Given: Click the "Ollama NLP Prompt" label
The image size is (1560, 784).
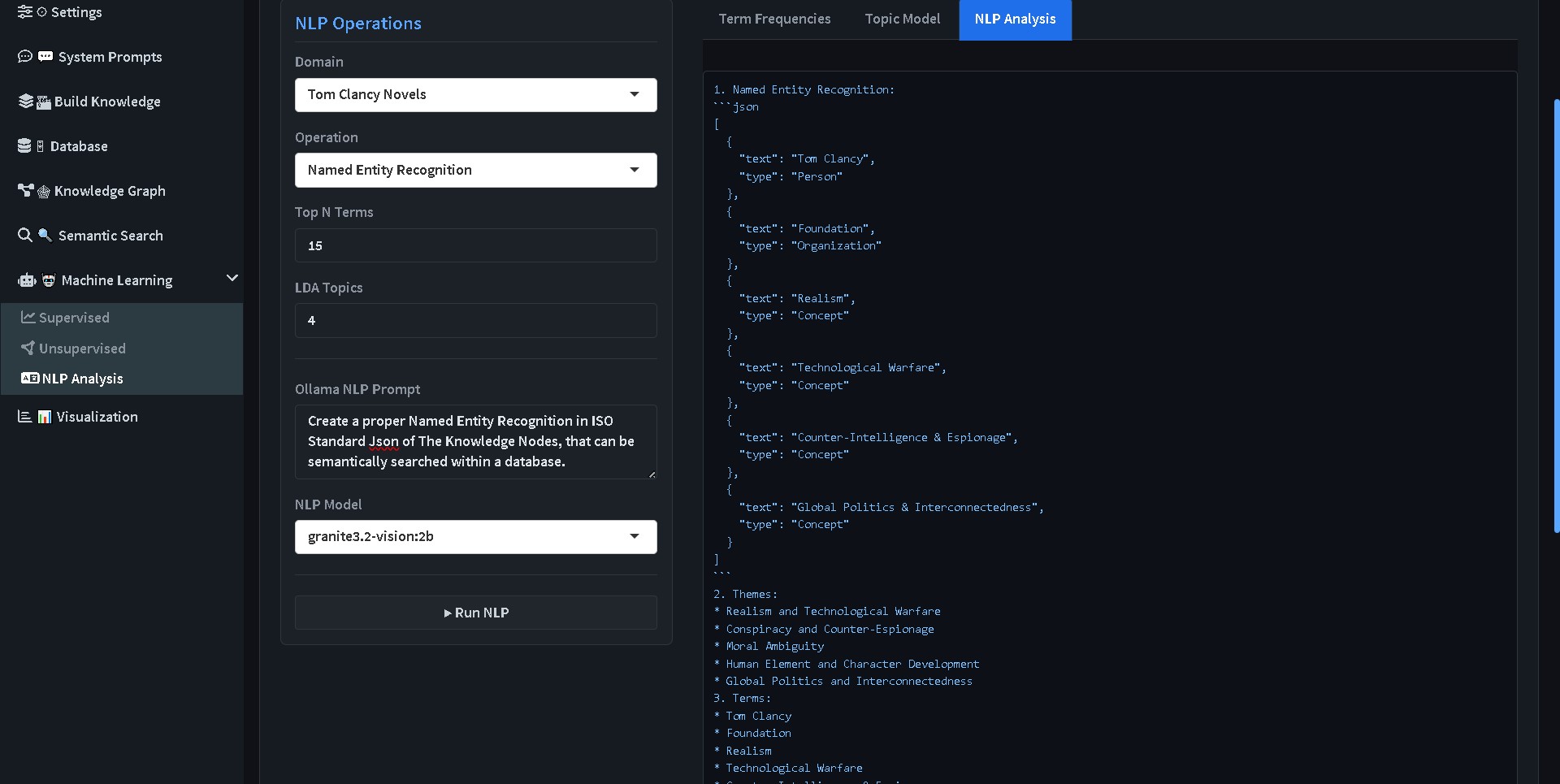Looking at the screenshot, I should point(357,389).
